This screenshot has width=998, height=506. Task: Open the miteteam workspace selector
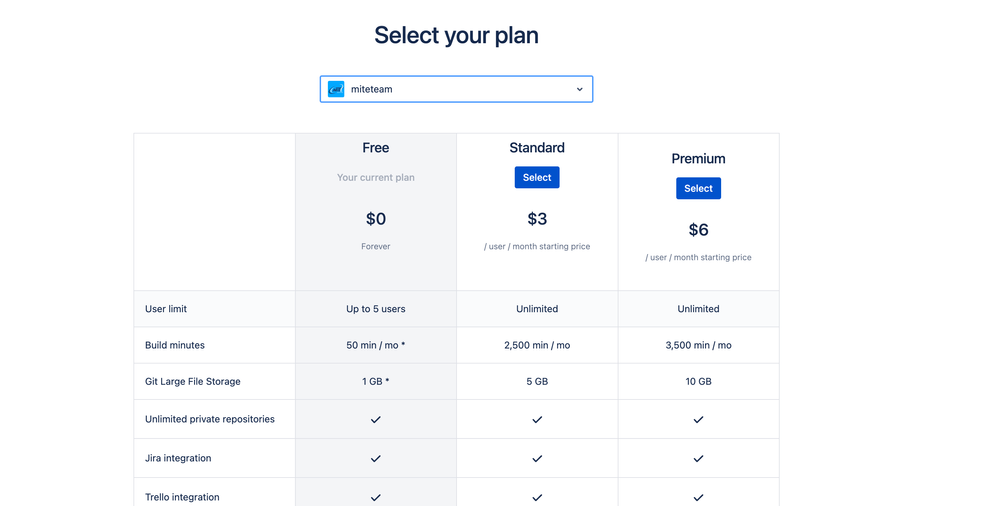456,89
